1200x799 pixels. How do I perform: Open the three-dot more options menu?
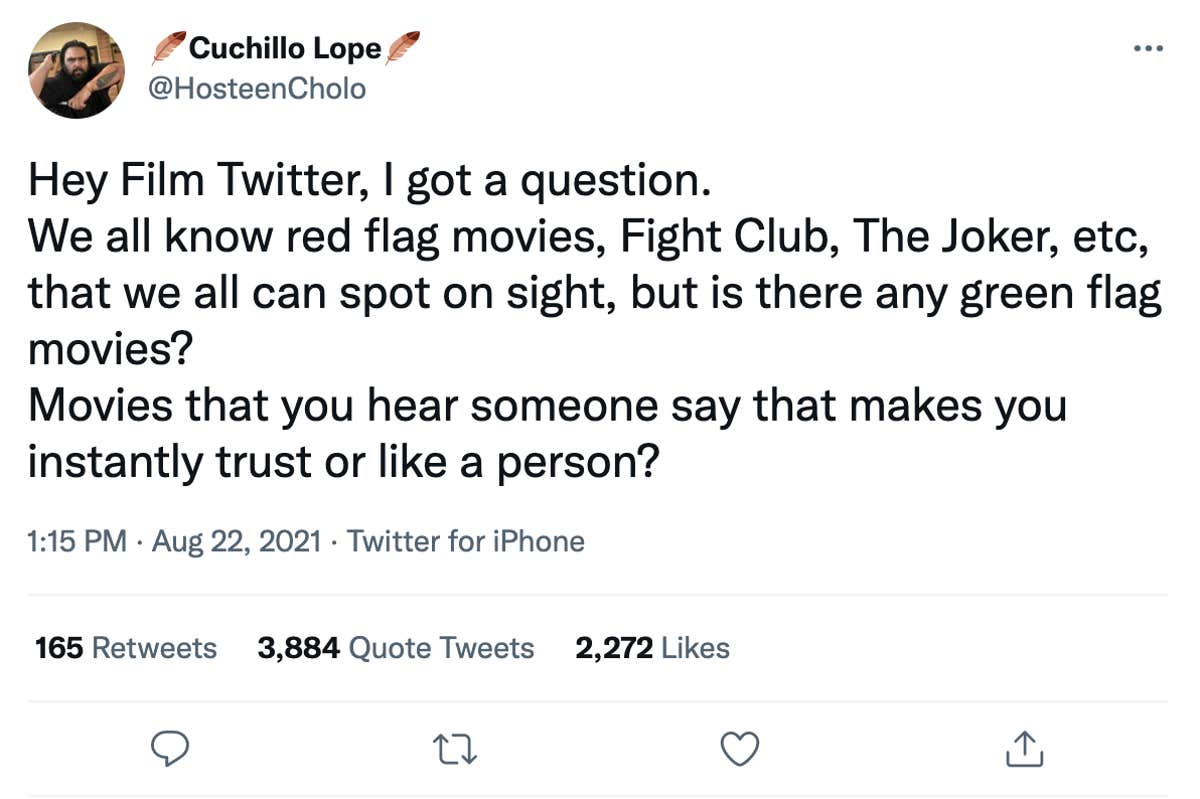1147,47
